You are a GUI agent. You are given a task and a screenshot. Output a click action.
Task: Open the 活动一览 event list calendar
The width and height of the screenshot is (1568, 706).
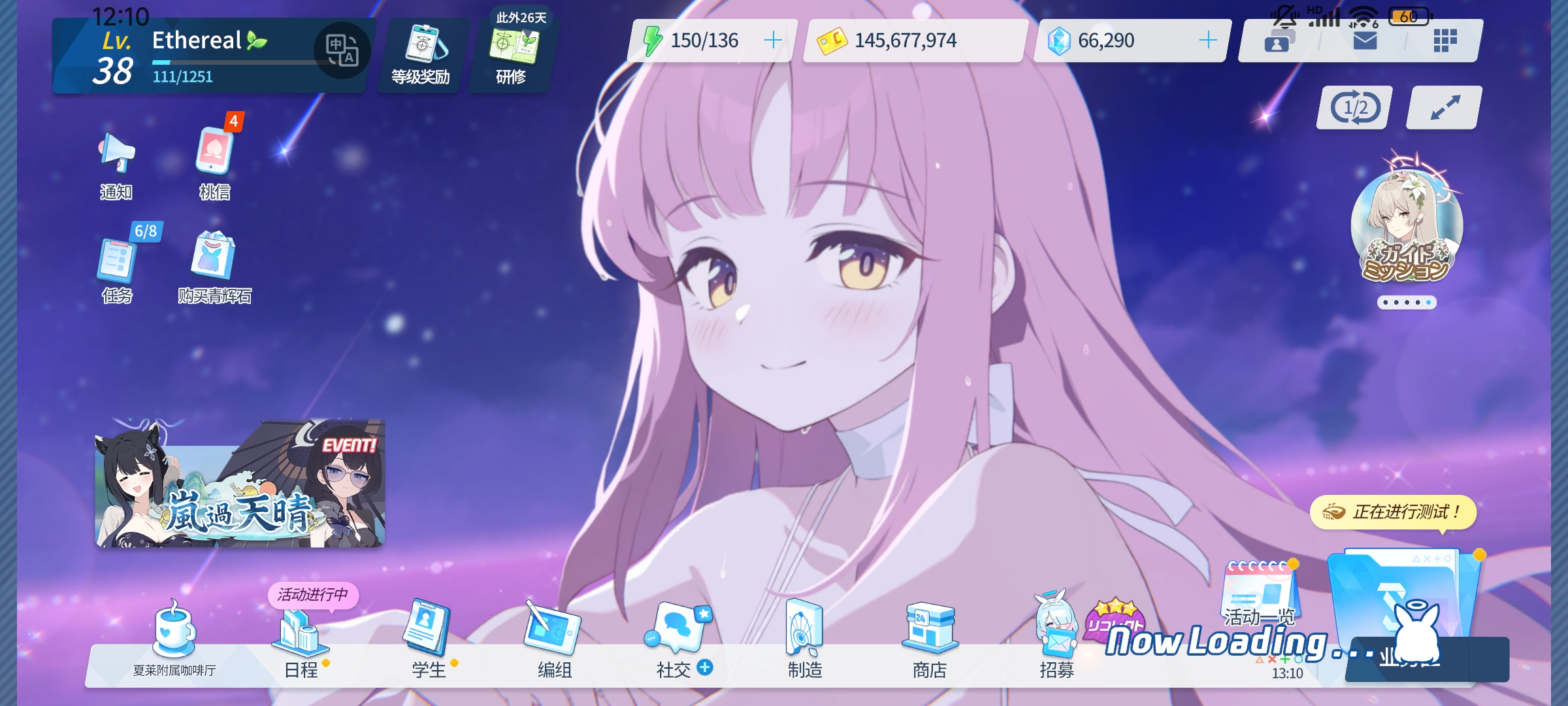click(1260, 592)
